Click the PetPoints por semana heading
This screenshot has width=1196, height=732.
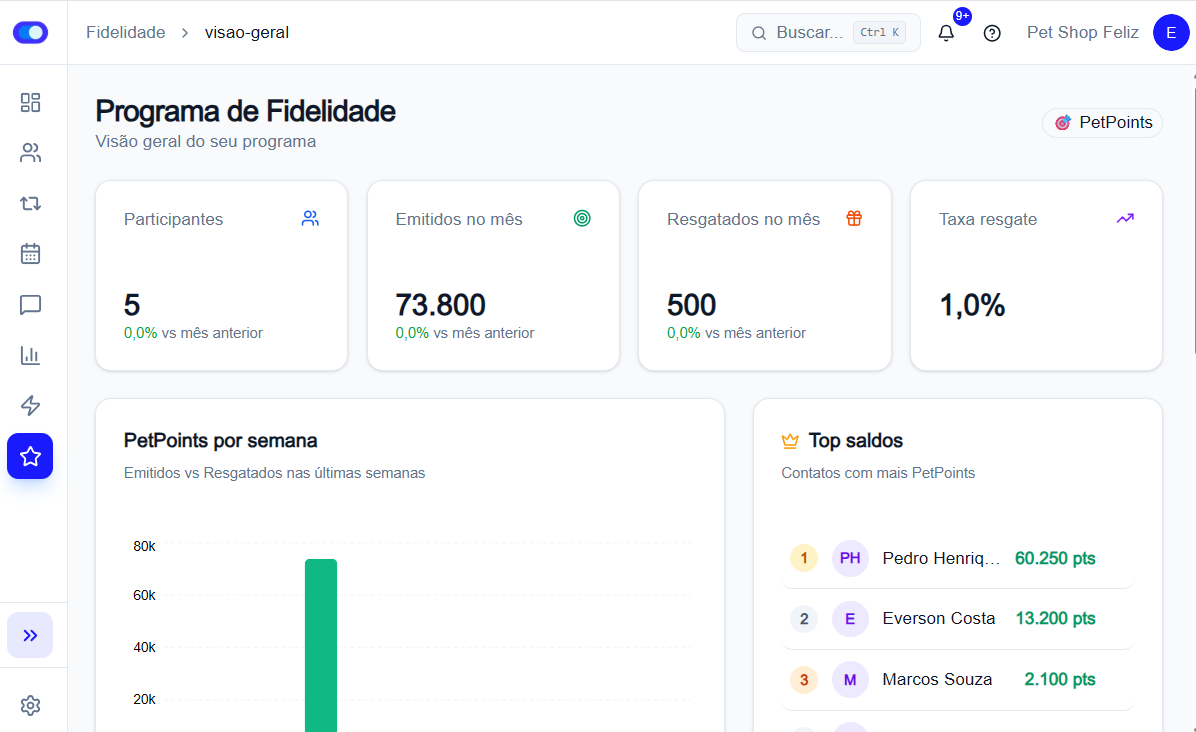[220, 441]
